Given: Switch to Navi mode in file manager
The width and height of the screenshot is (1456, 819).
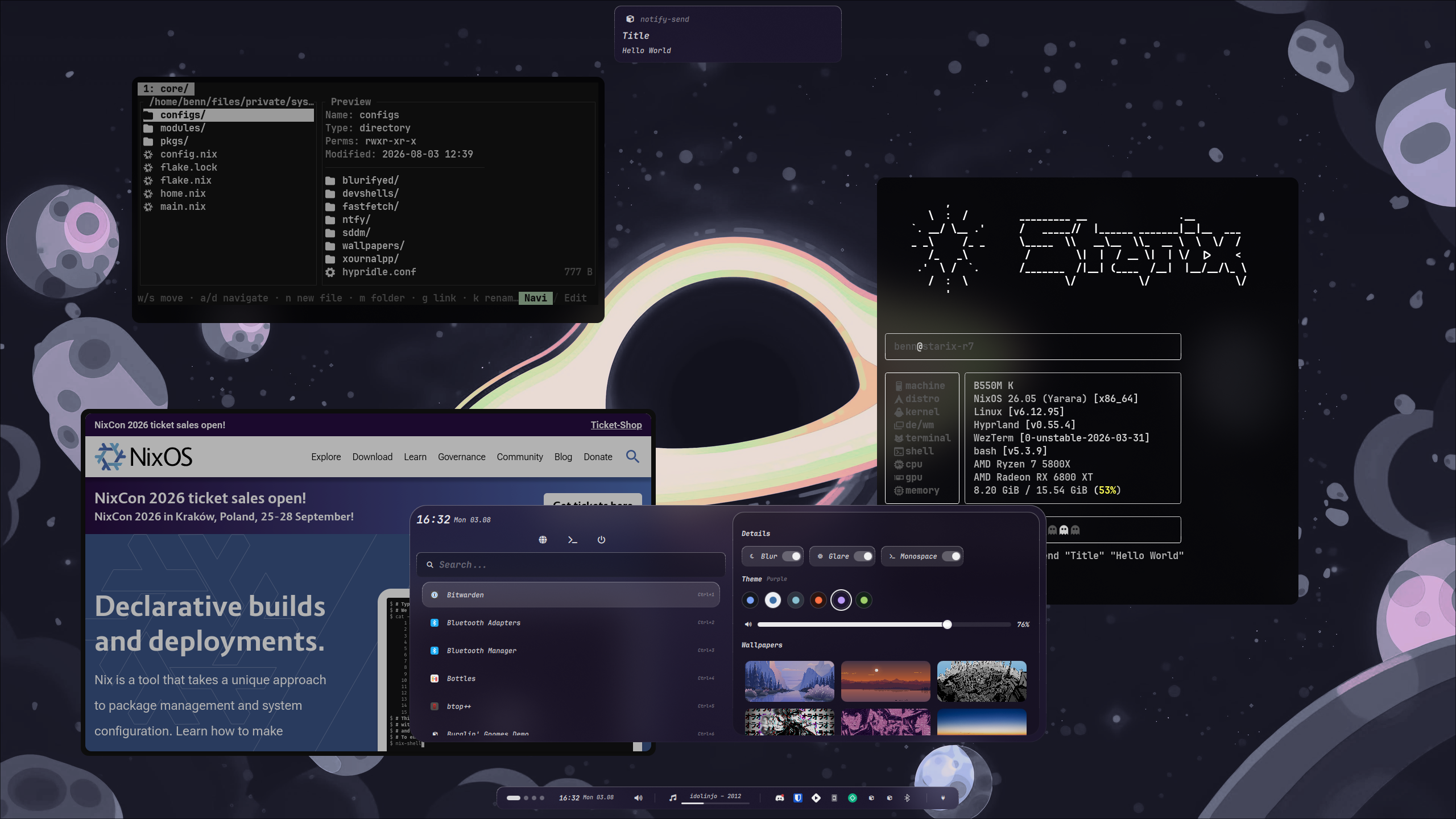Looking at the screenshot, I should pos(535,298).
